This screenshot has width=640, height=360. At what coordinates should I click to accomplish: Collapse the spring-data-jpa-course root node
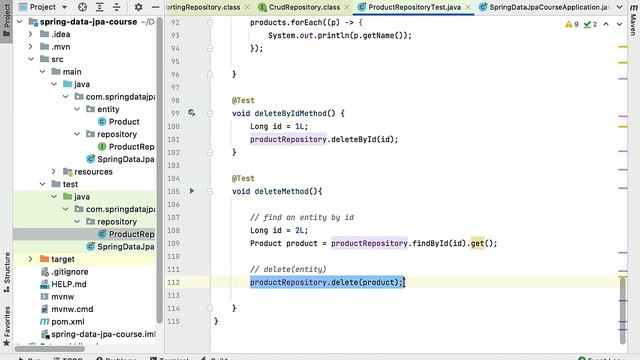pos(20,22)
